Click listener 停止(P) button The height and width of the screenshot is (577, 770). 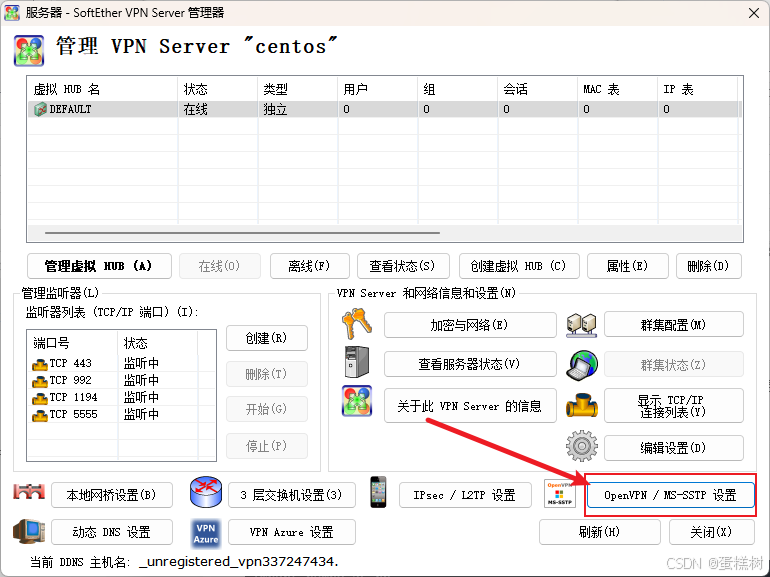(x=267, y=446)
